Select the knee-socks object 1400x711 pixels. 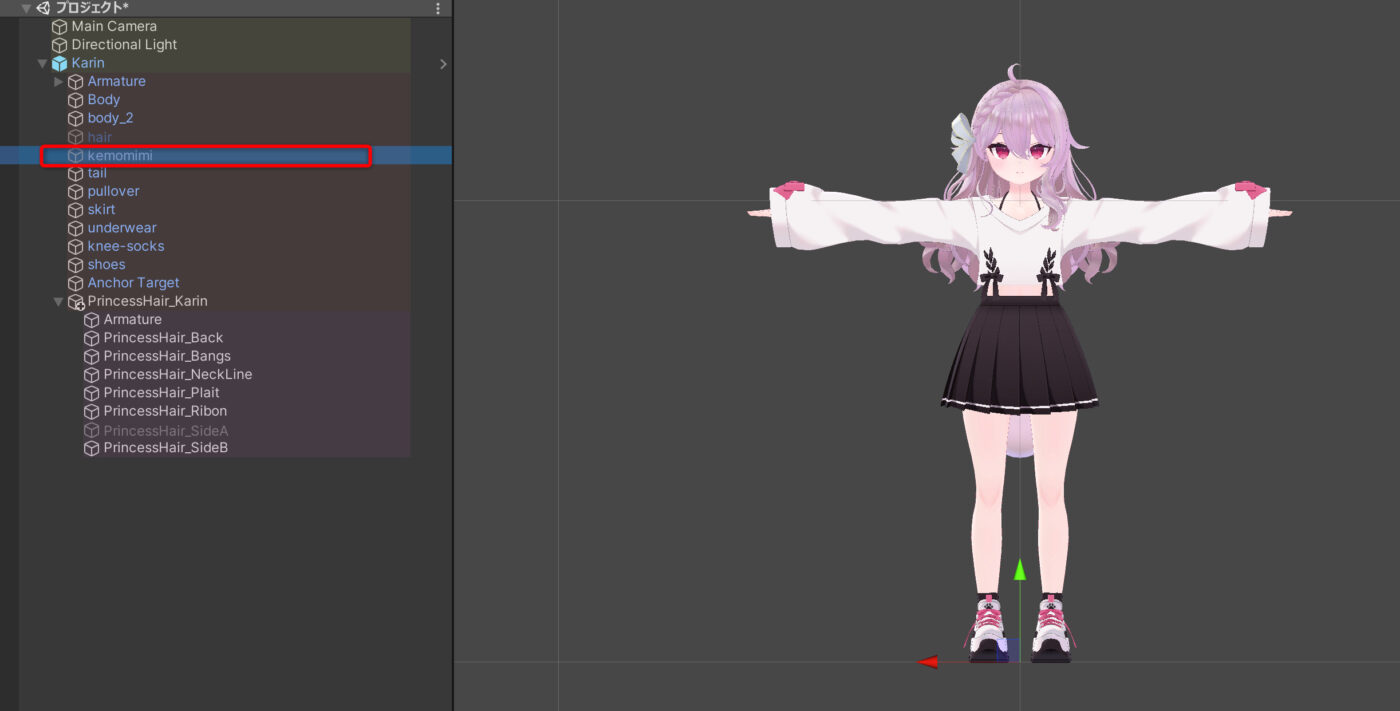pos(126,246)
